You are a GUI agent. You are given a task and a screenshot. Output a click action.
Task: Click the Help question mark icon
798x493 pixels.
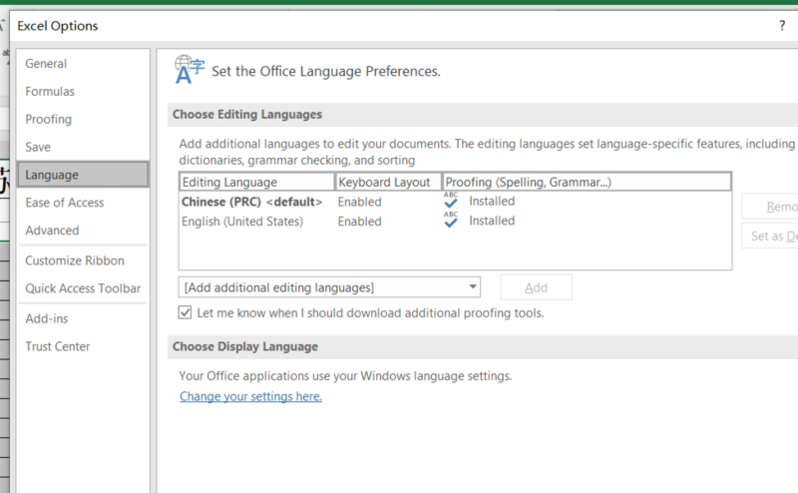tap(782, 26)
